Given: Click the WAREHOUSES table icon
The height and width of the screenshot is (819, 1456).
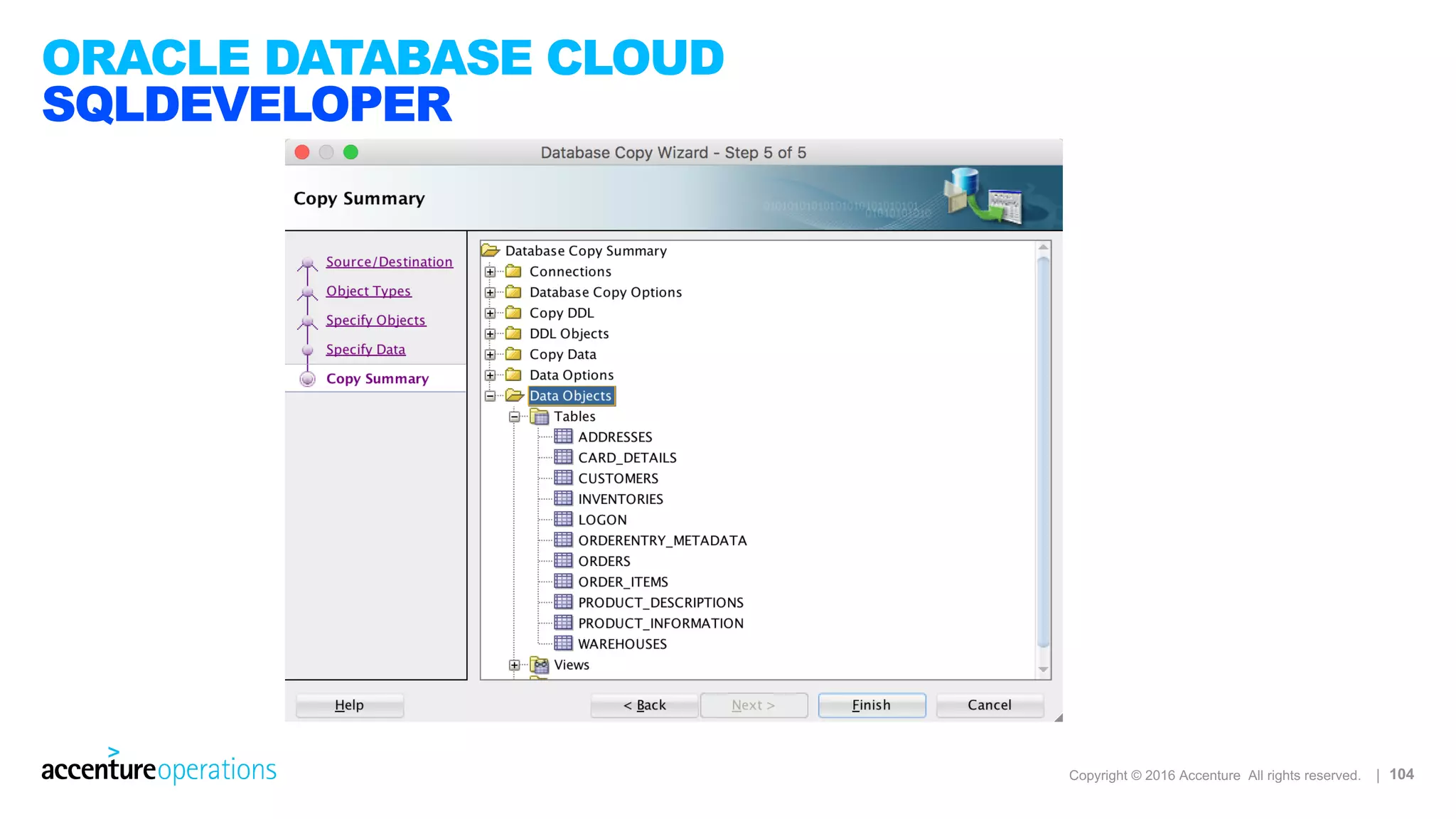Looking at the screenshot, I should tap(563, 643).
